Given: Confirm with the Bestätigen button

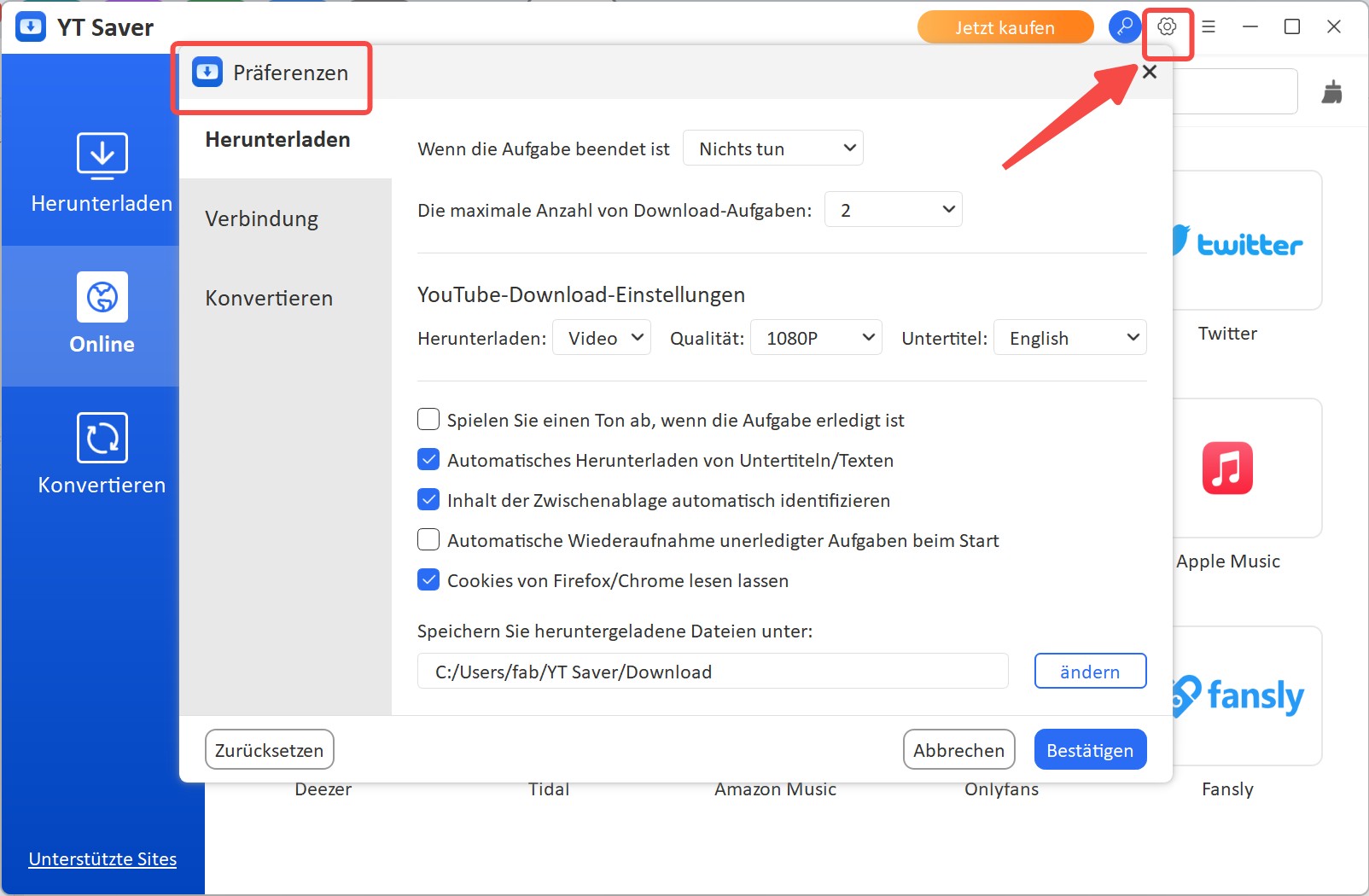Looking at the screenshot, I should pyautogui.click(x=1090, y=750).
